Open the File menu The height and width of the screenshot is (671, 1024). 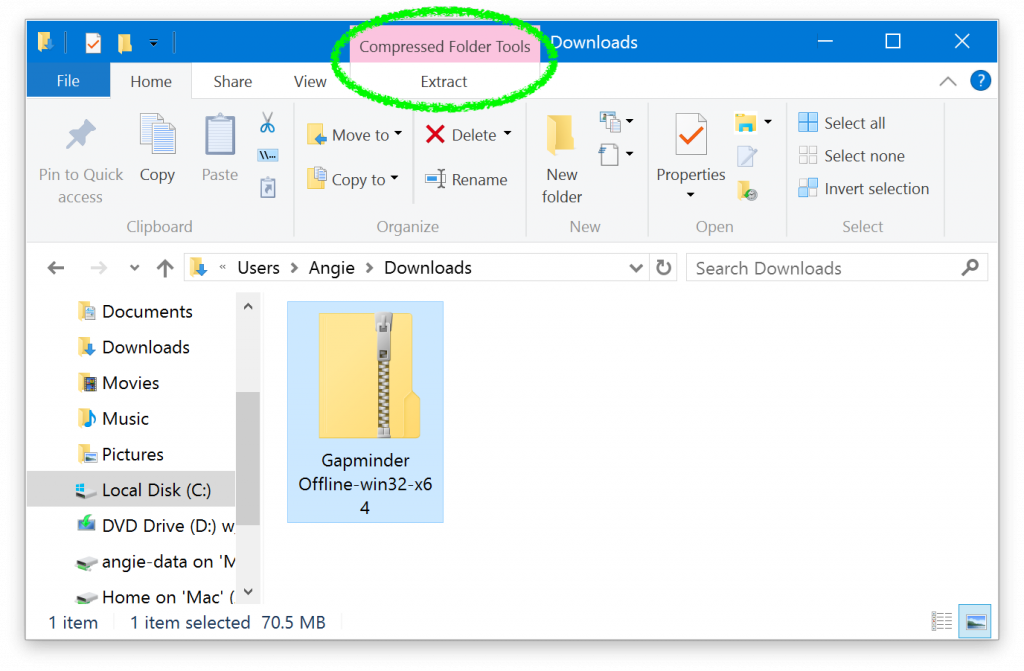(x=68, y=81)
